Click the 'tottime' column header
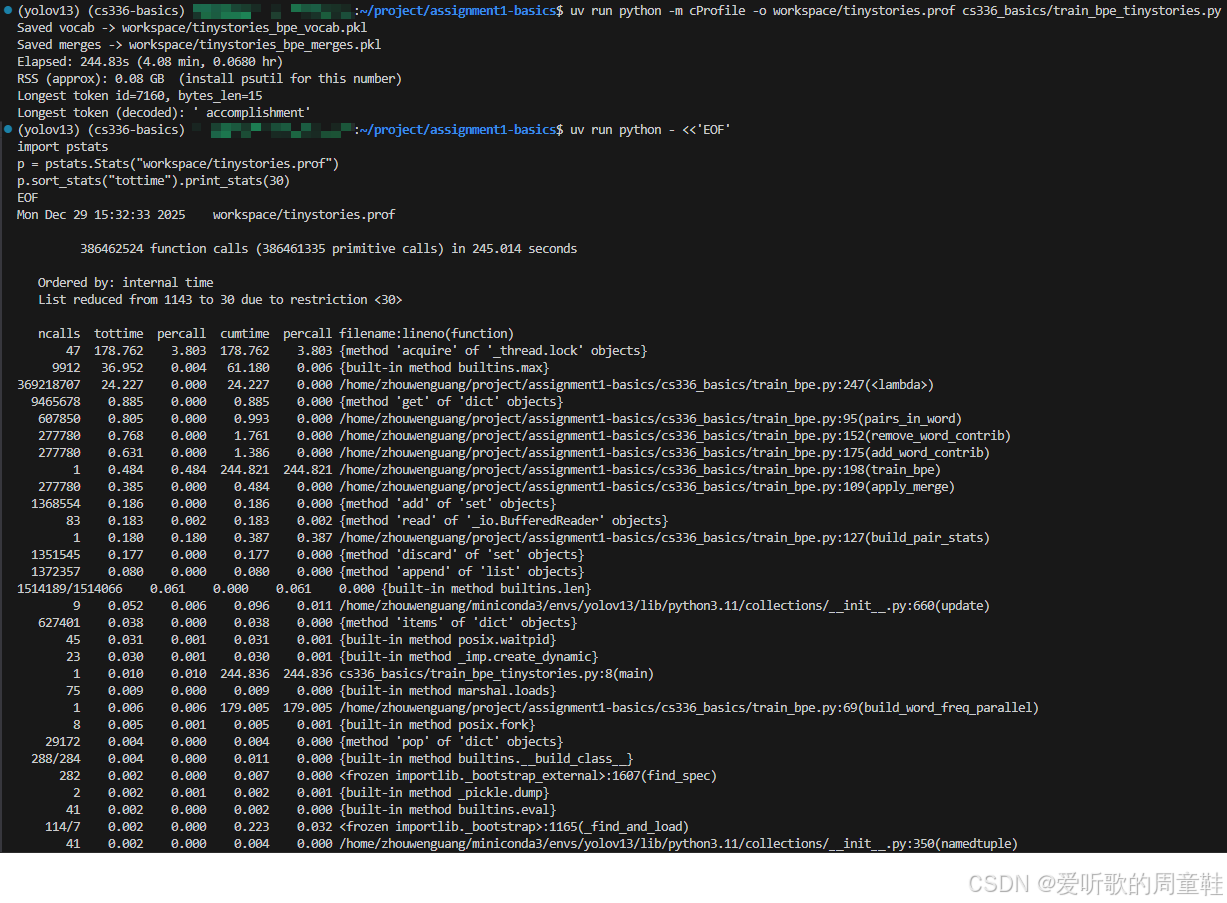 pyautogui.click(x=119, y=334)
